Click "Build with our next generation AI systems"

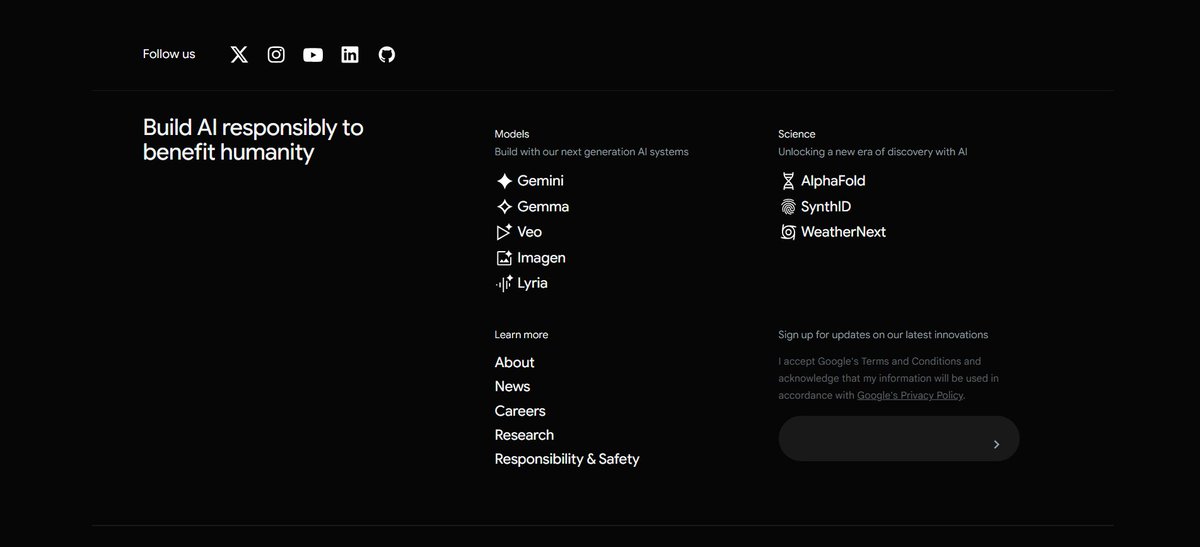click(591, 152)
